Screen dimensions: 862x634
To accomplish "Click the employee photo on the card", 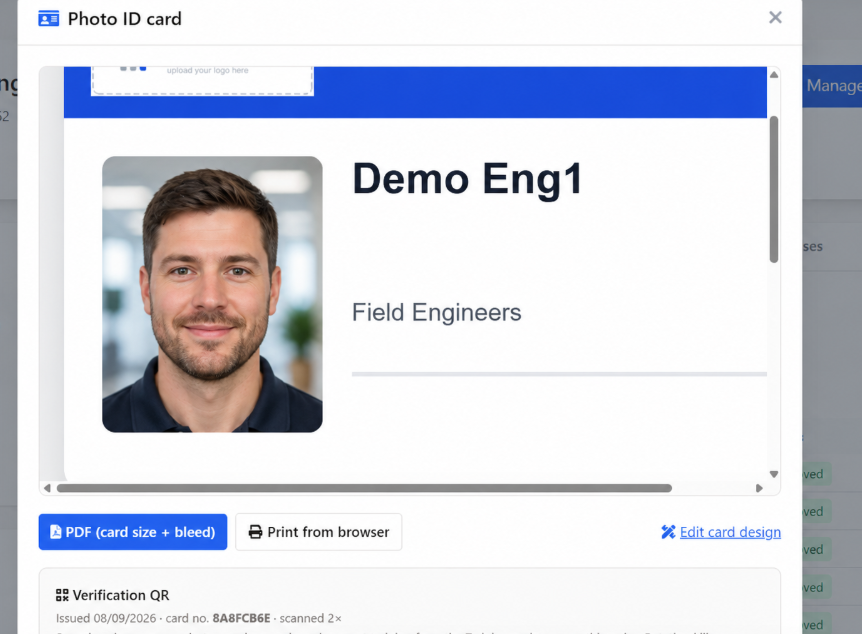I will tap(212, 294).
